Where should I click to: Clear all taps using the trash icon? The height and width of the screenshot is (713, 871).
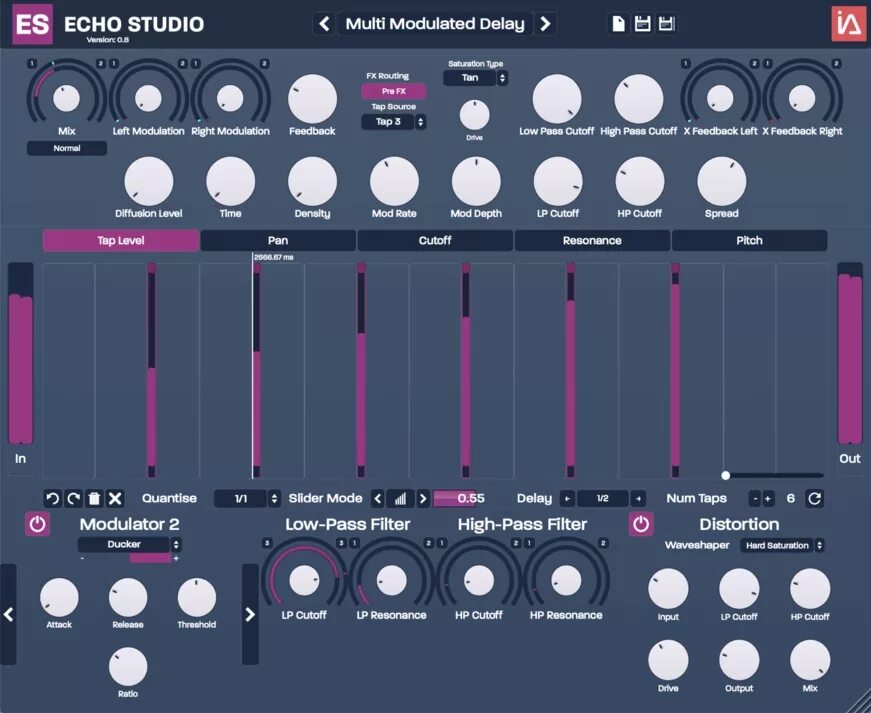tap(92, 498)
